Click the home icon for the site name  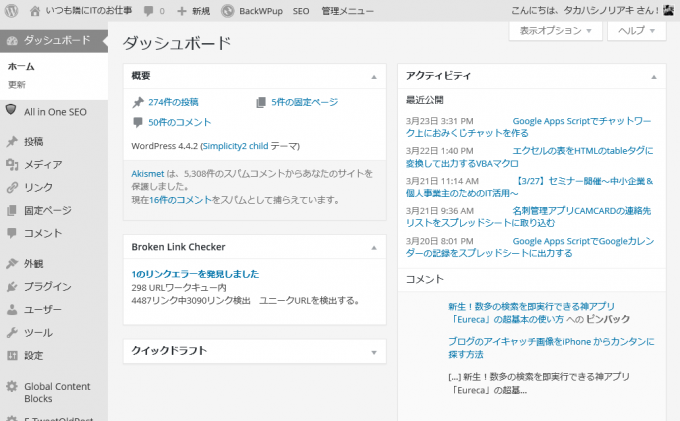(35, 11)
